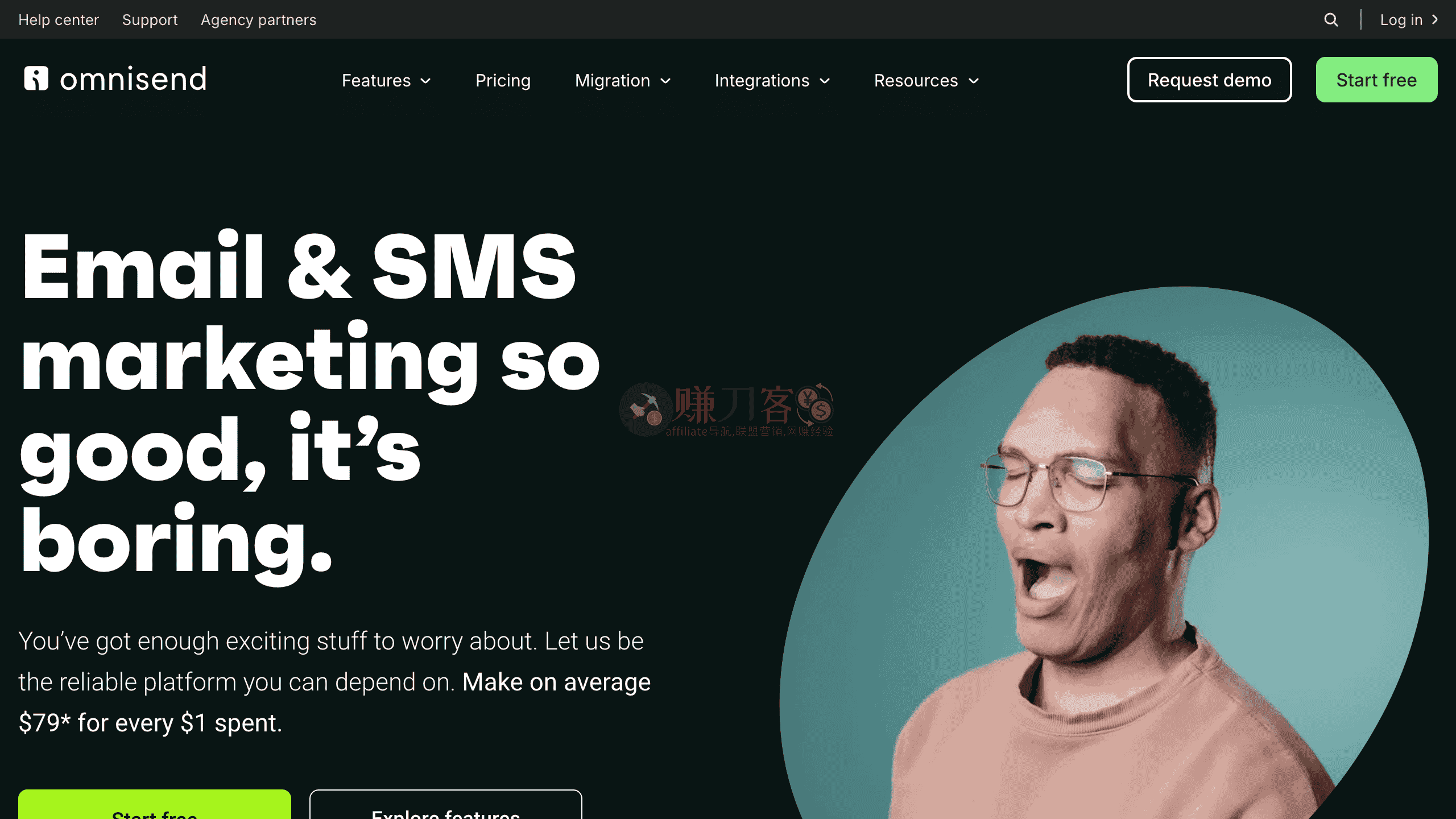Click the yawning man hero image
The image size is (1456, 819).
(1103, 553)
